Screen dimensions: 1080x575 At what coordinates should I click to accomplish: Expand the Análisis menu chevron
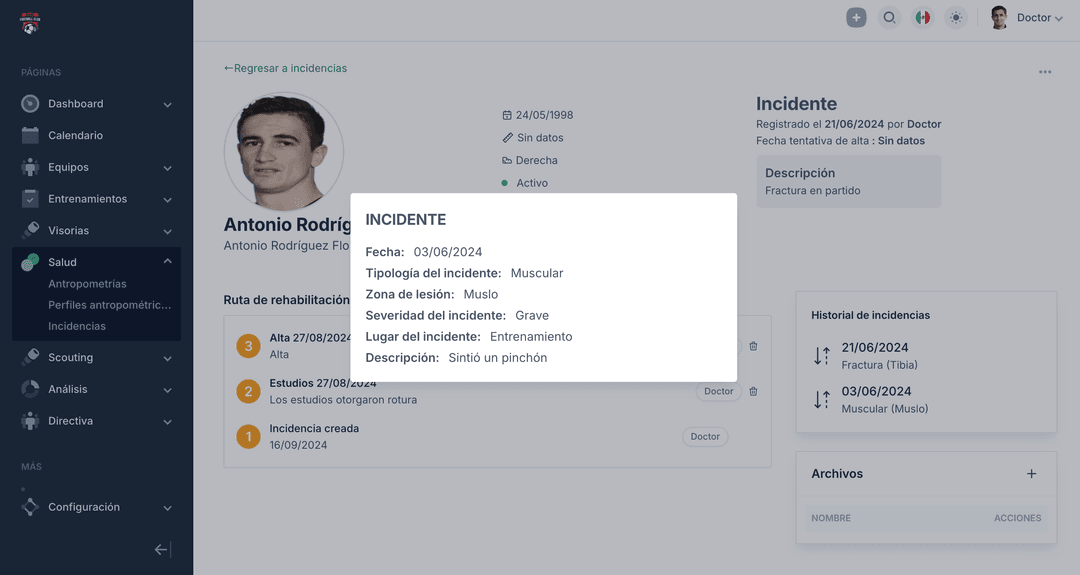[x=167, y=390]
